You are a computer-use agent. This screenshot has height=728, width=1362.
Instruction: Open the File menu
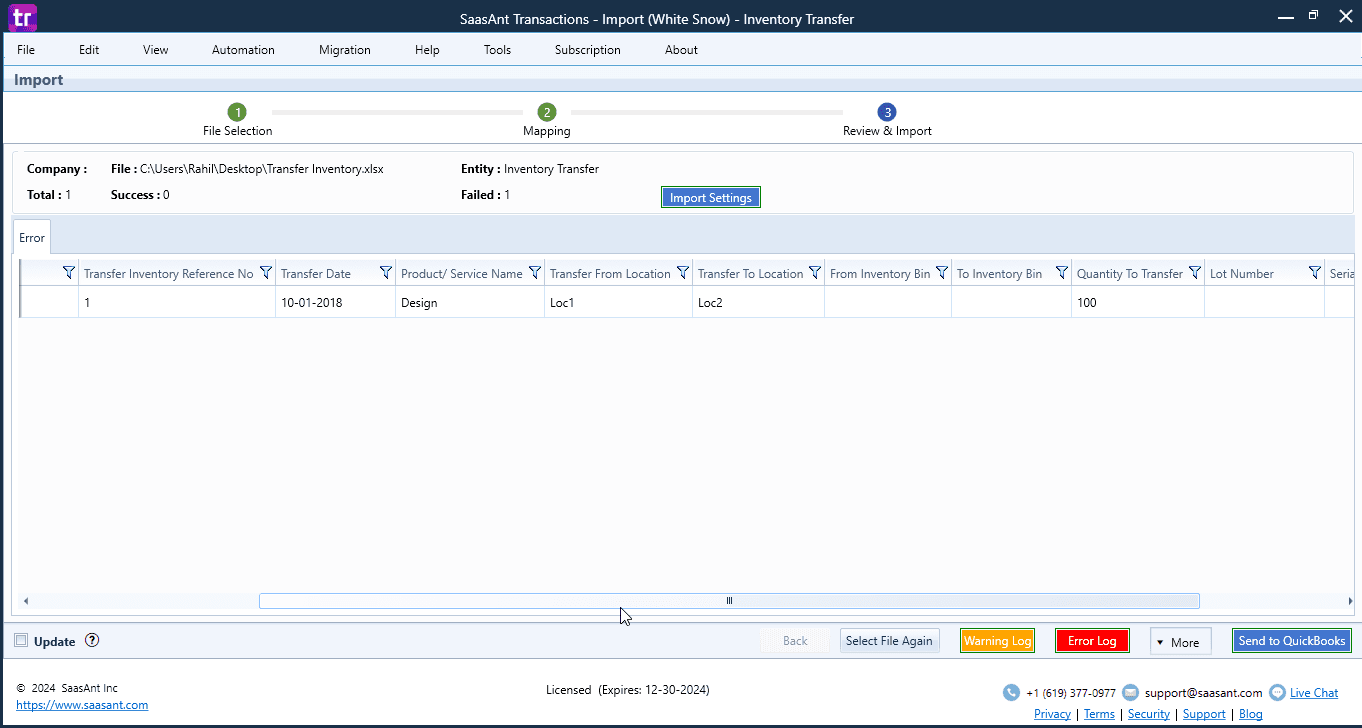(26, 50)
